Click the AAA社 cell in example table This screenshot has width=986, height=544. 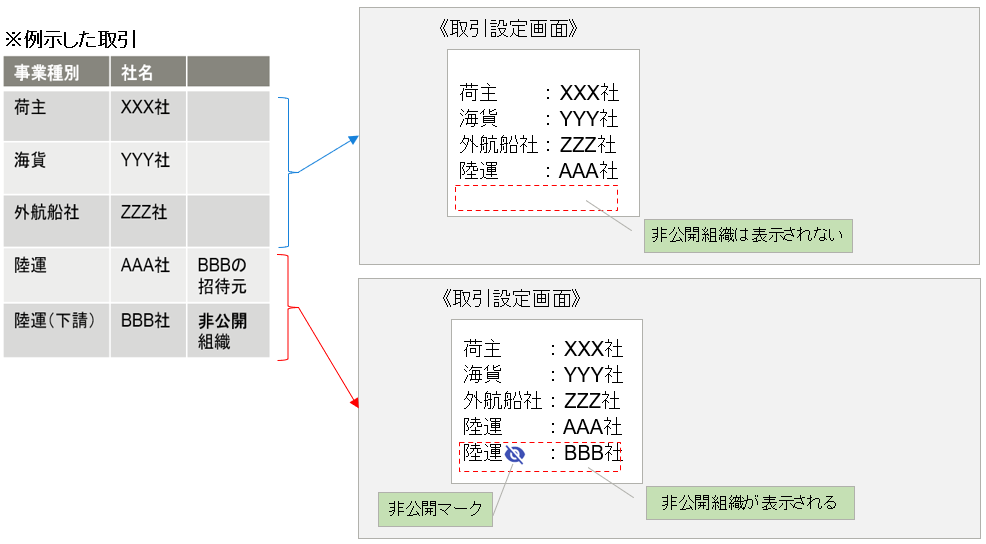[x=145, y=266]
